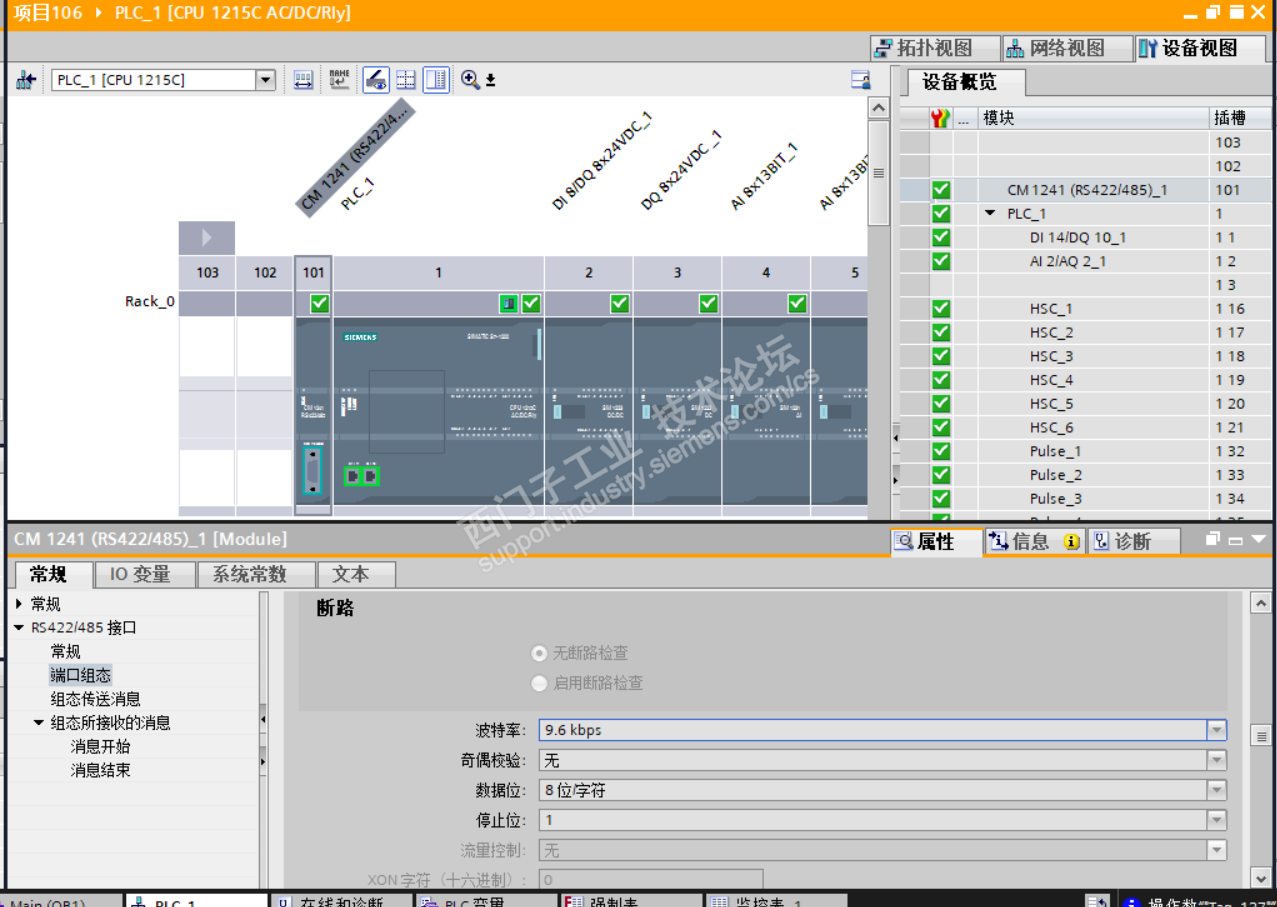Collapse the RS422/485 接口 tree node
Image resolution: width=1277 pixels, height=907 pixels.
tap(19, 628)
